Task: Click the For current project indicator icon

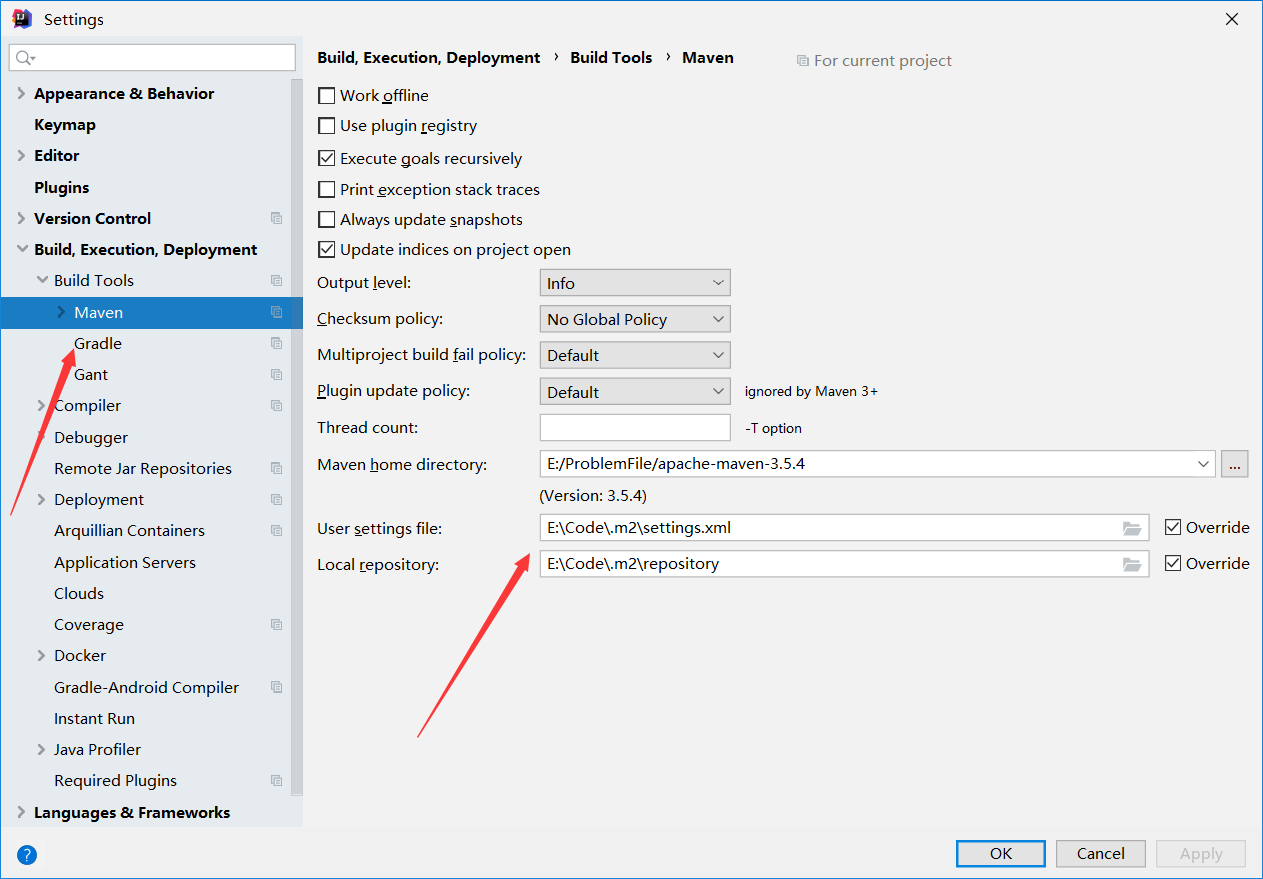Action: pyautogui.click(x=802, y=61)
